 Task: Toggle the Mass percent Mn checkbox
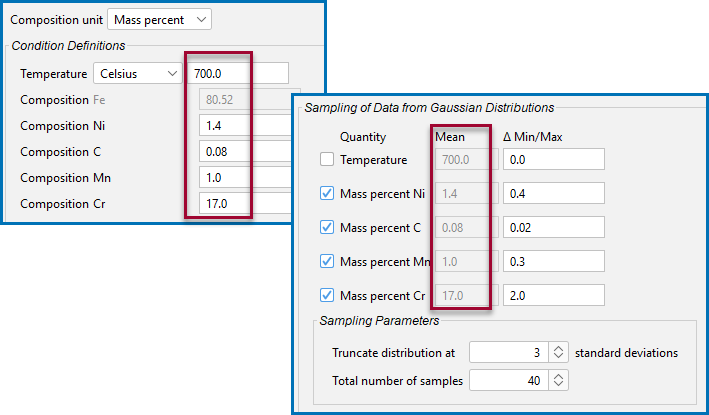coord(327,261)
